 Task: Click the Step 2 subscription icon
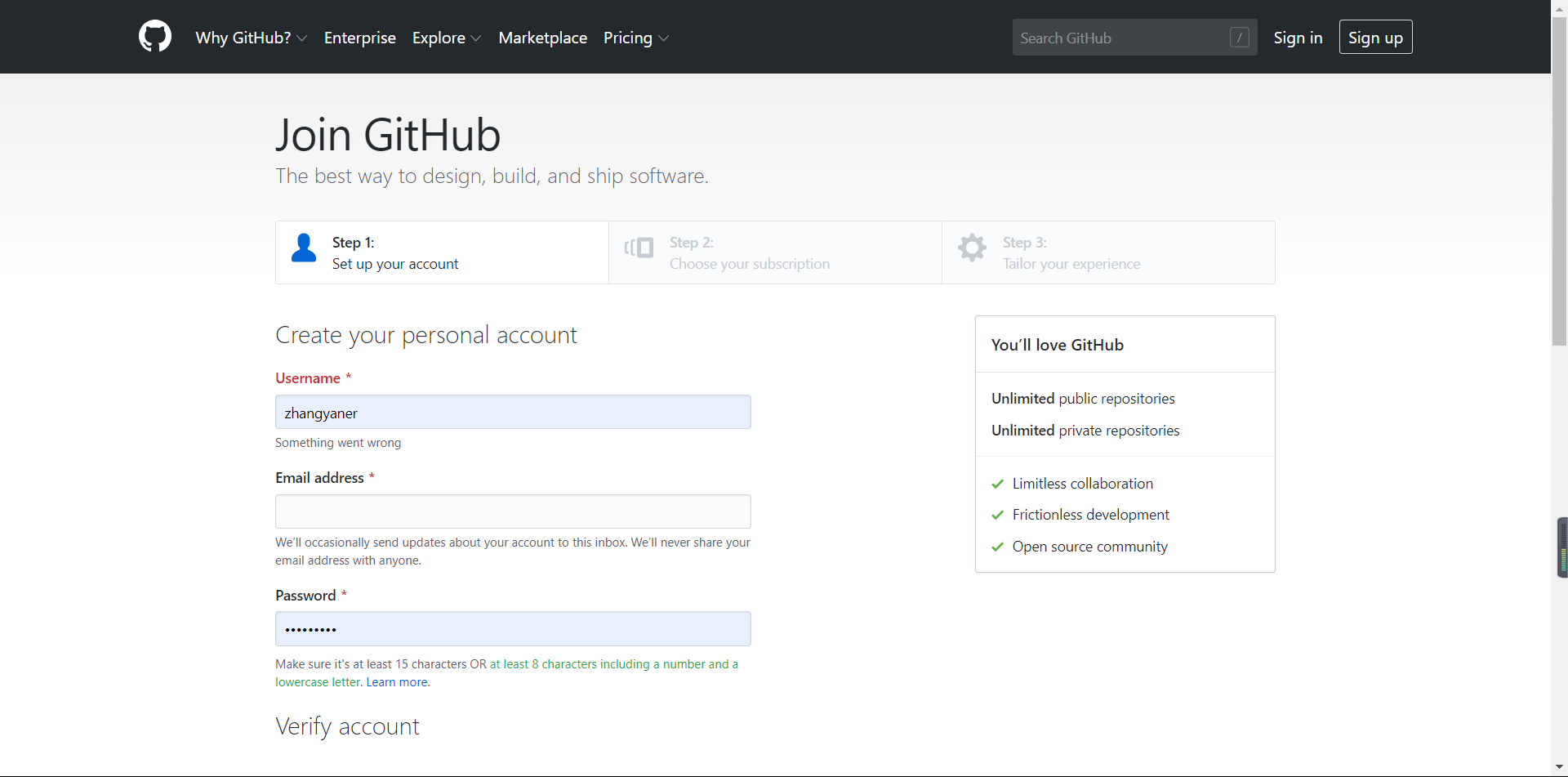[x=639, y=248]
